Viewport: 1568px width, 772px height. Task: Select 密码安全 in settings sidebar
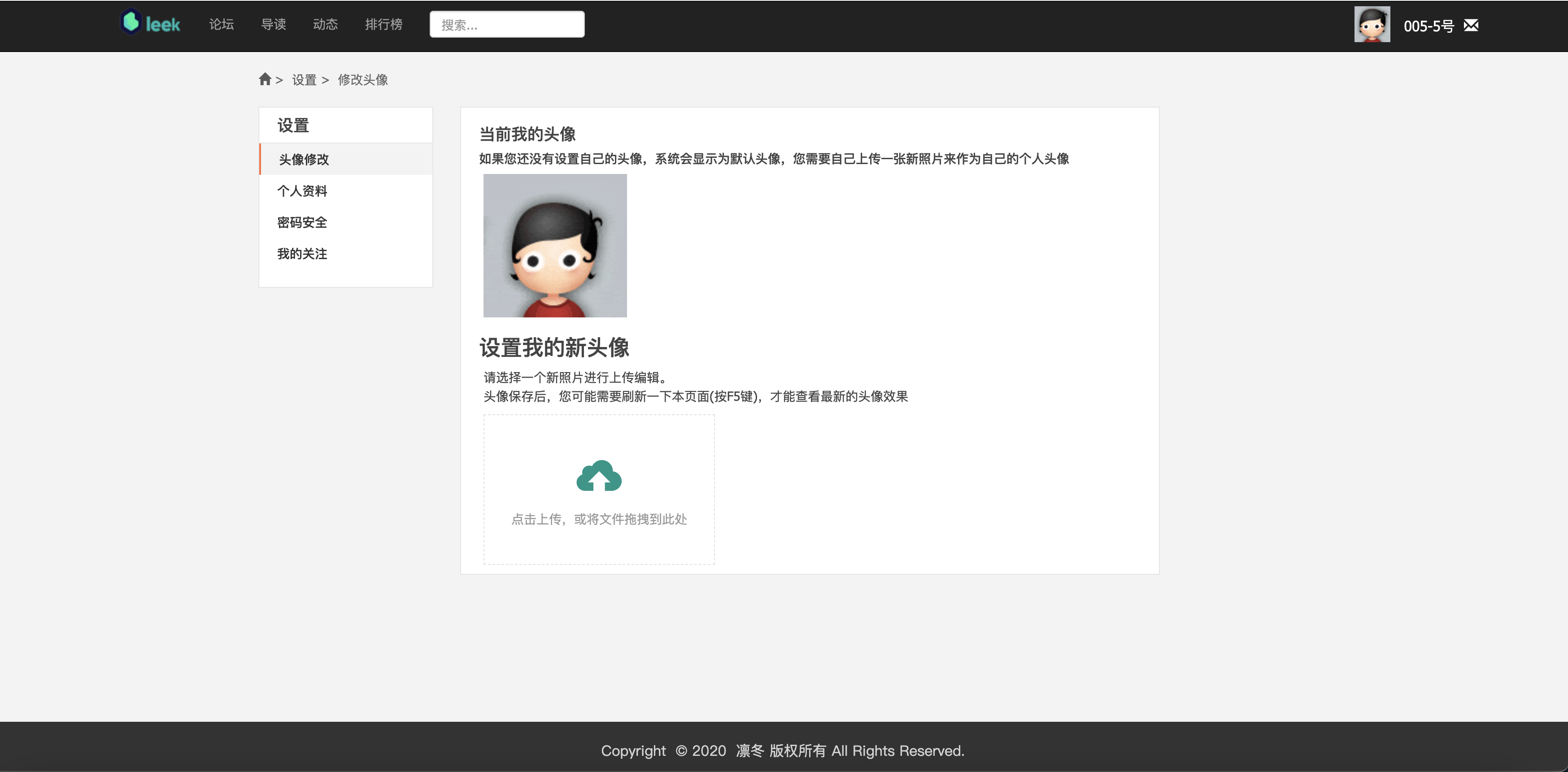point(346,223)
